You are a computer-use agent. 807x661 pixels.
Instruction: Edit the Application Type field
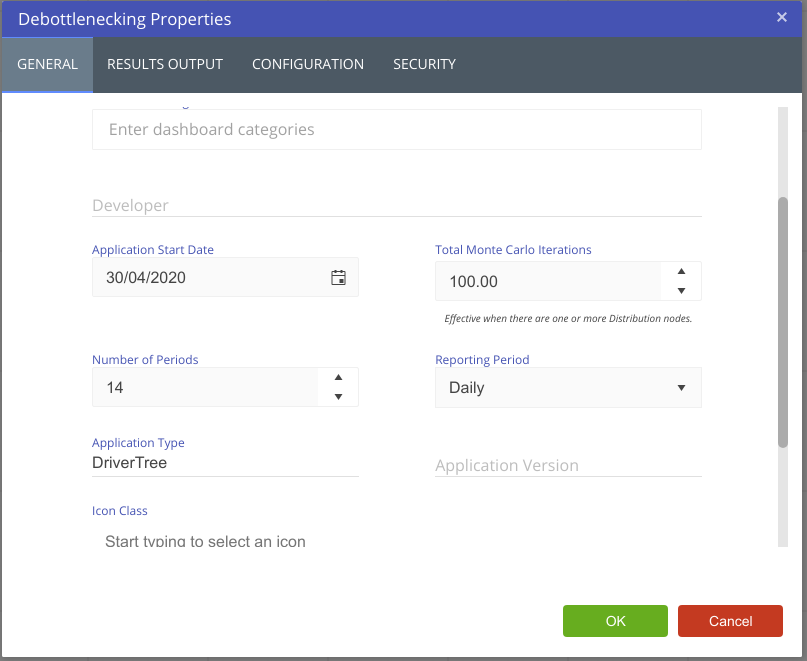[x=224, y=464]
